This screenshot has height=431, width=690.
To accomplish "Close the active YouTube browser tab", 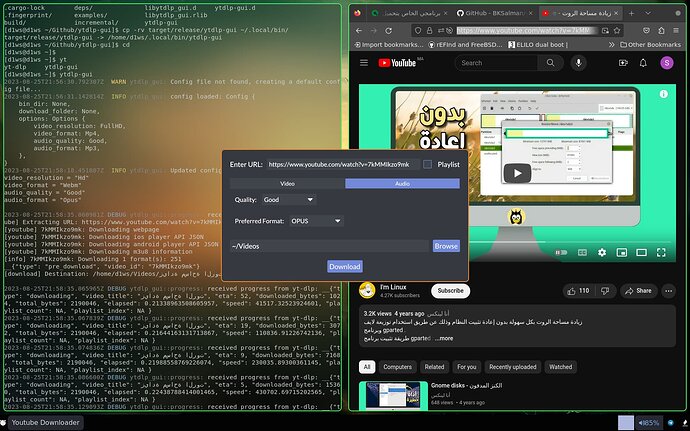I will tap(616, 13).
